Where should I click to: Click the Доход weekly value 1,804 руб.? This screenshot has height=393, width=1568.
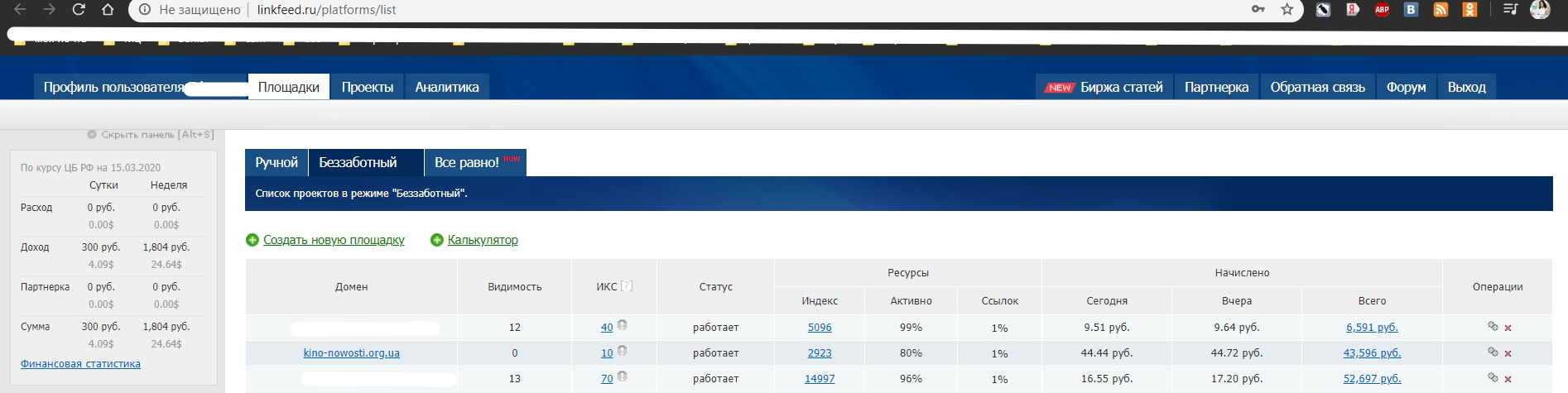tap(166, 247)
